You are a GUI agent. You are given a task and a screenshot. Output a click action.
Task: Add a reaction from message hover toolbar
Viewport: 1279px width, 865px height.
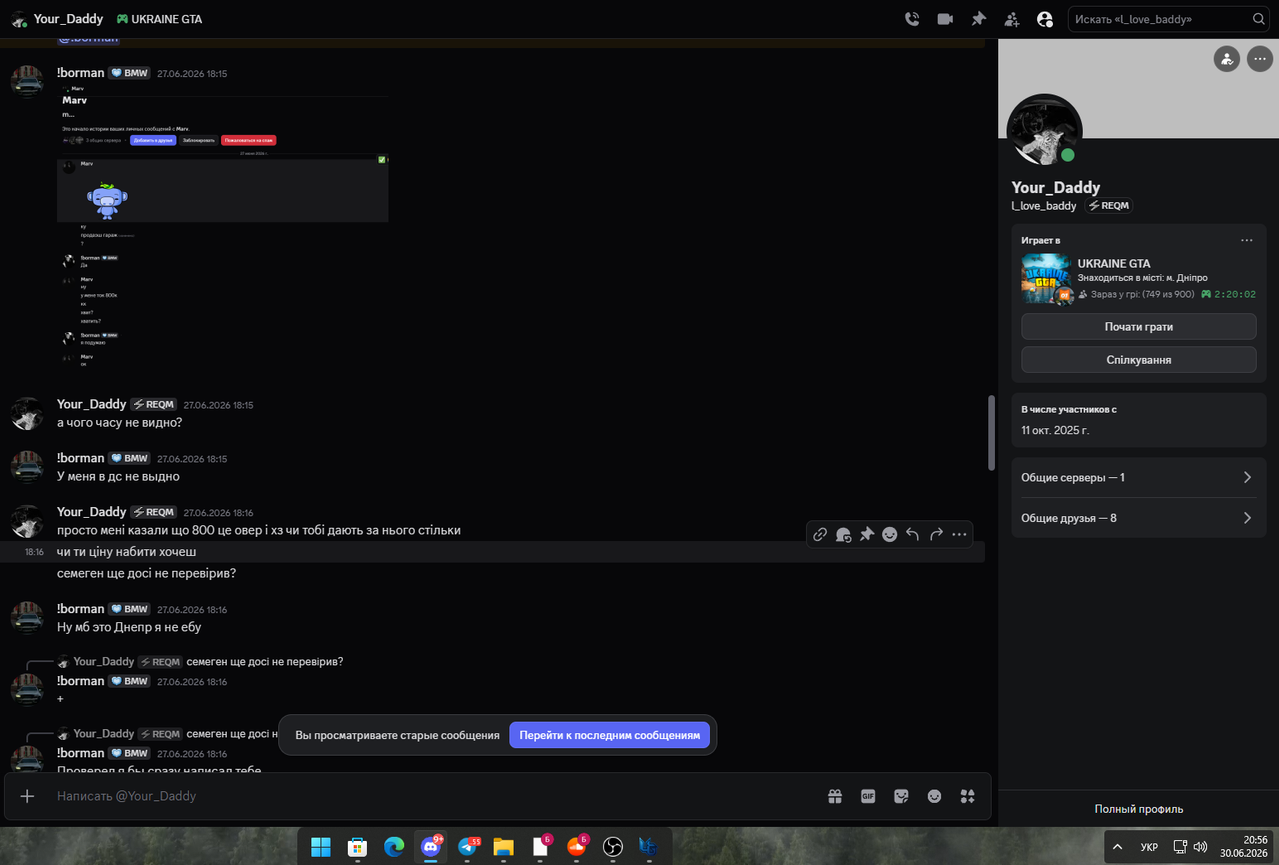tap(889, 535)
